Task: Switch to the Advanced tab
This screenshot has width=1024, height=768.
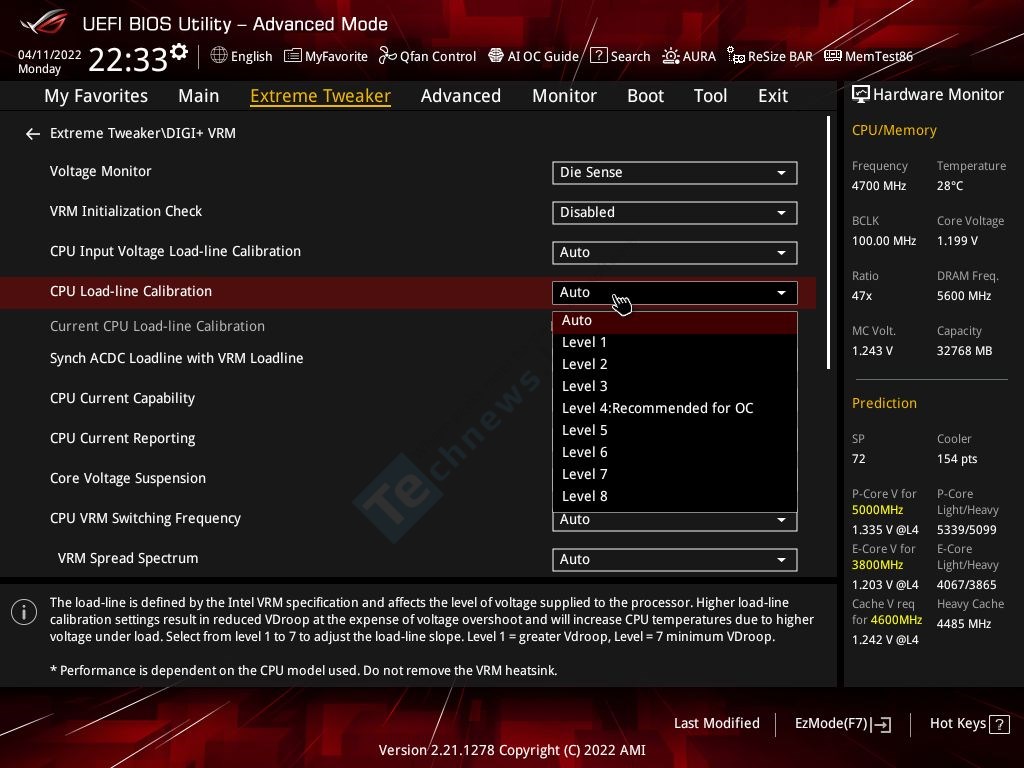Action: [x=461, y=96]
